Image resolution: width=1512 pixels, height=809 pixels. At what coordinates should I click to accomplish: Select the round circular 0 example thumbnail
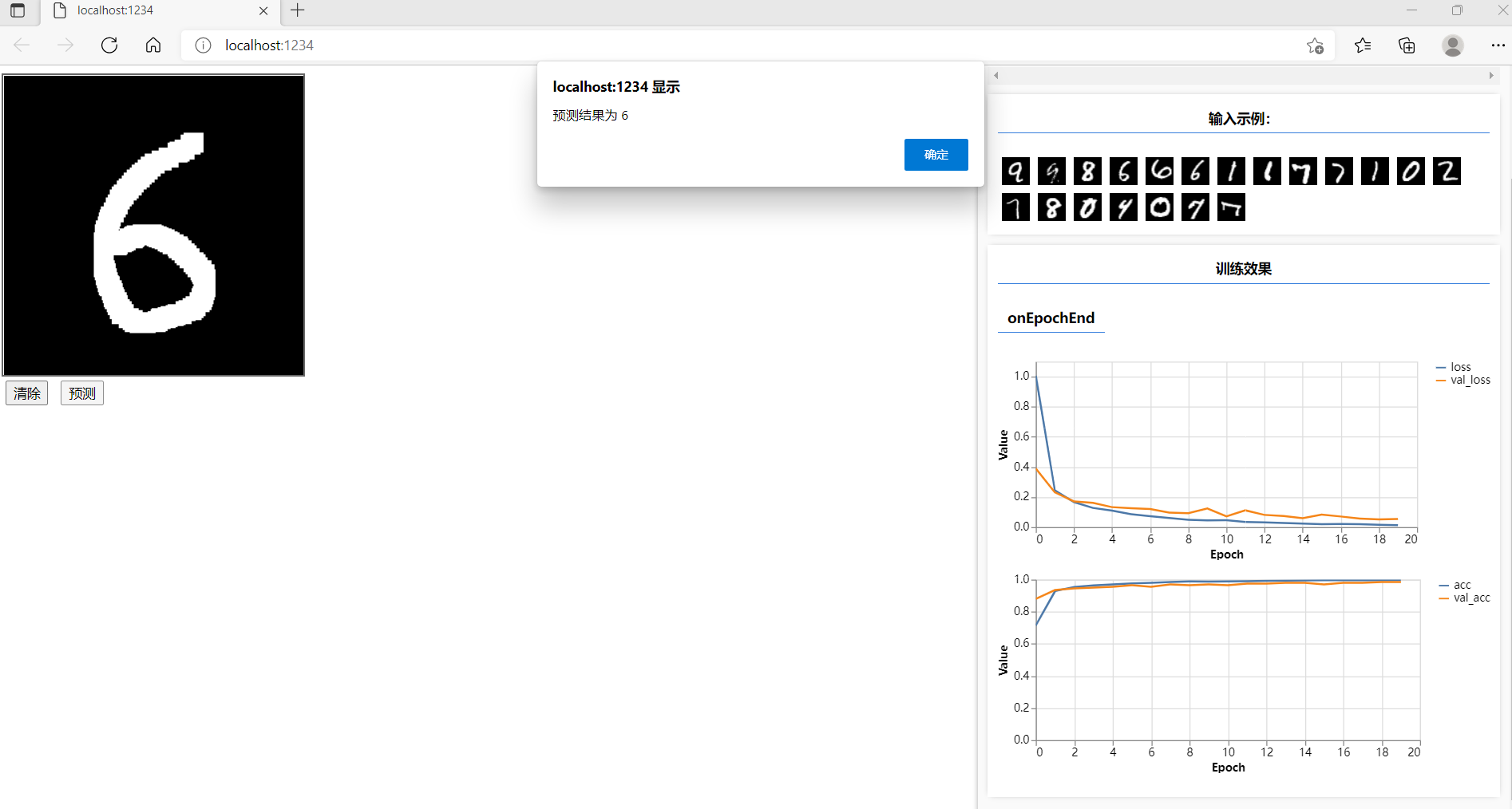pos(1159,207)
